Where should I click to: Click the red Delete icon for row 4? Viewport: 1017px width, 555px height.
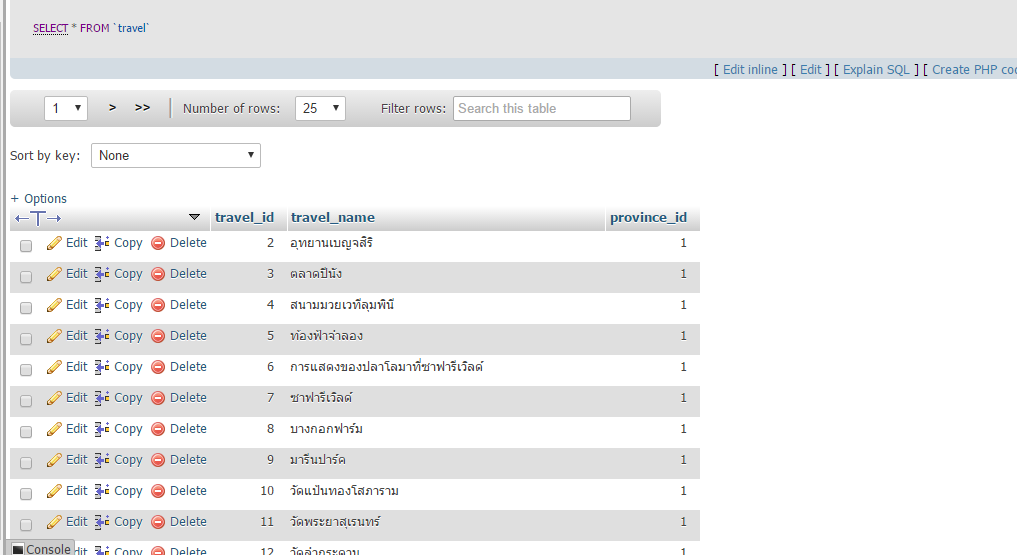(158, 305)
